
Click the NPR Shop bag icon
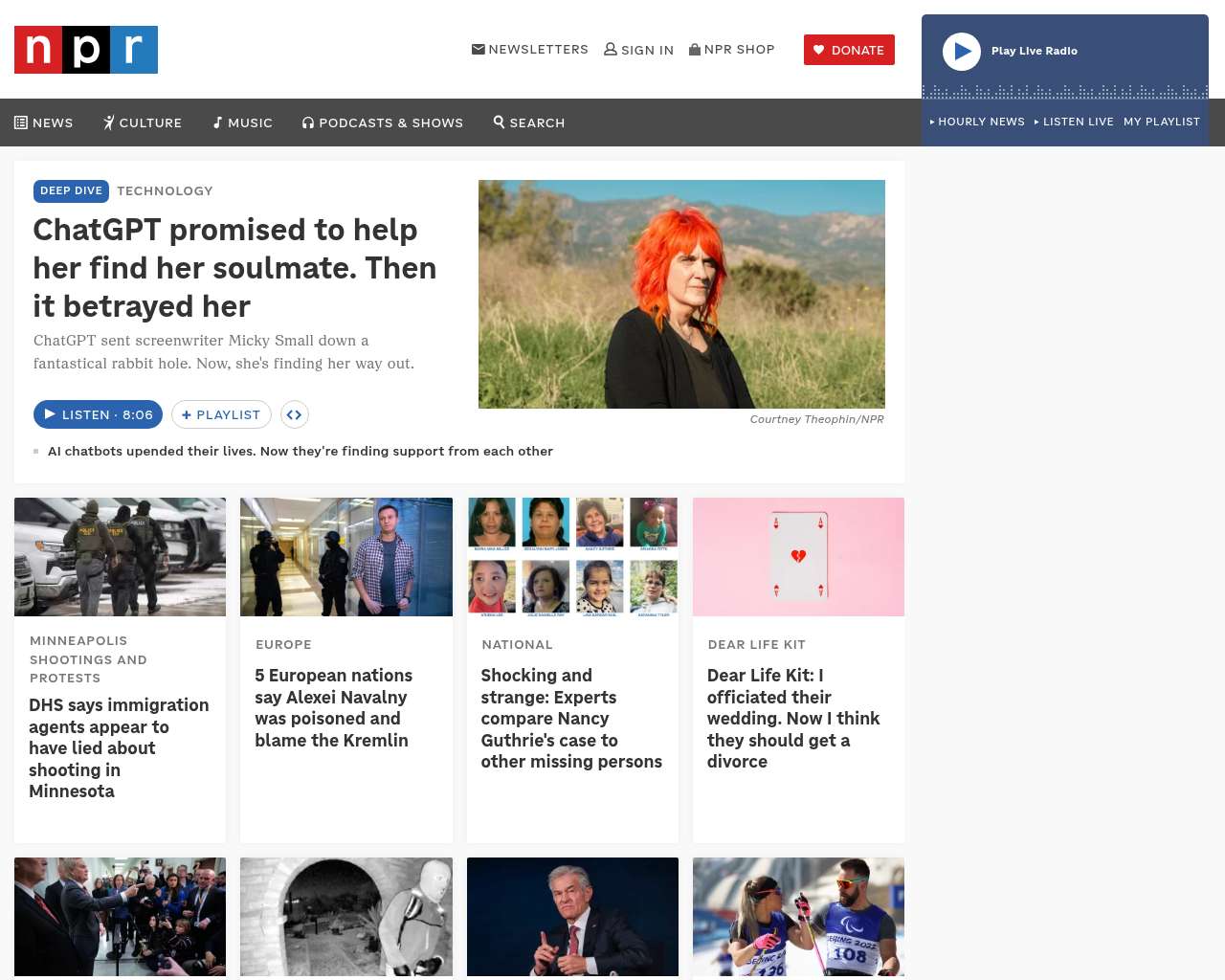[695, 49]
